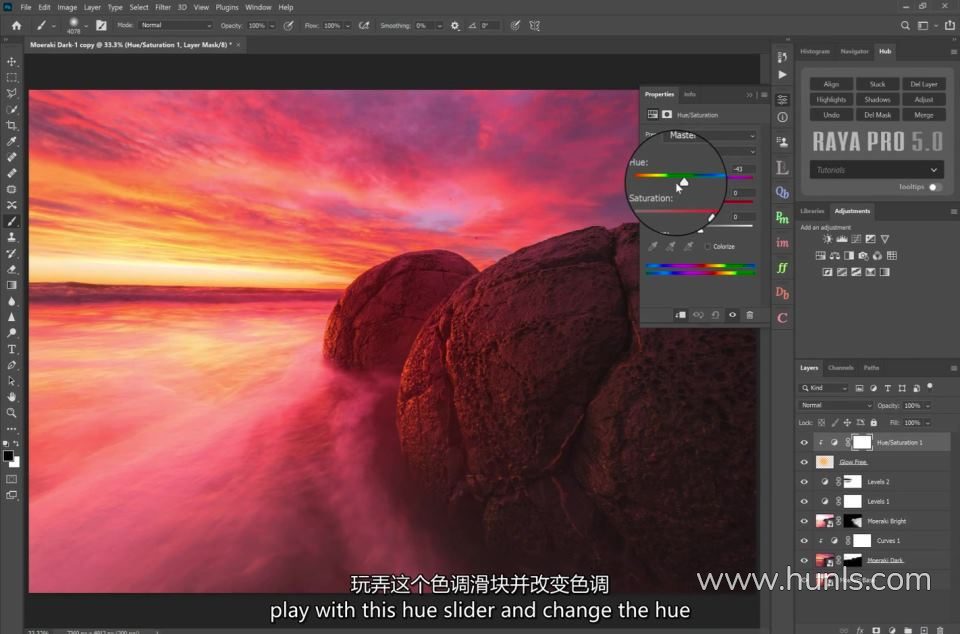
Task: Hide the Hue/Saturation 1 layer
Action: click(x=804, y=442)
